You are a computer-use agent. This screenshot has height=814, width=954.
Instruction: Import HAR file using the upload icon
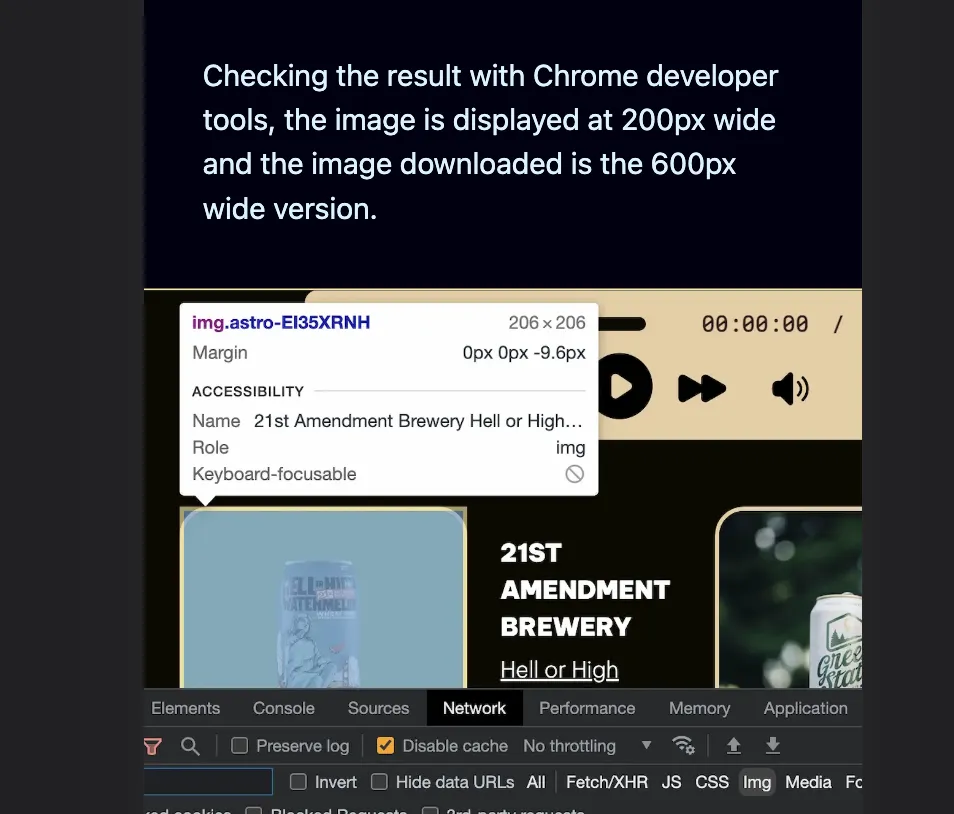pyautogui.click(x=733, y=745)
